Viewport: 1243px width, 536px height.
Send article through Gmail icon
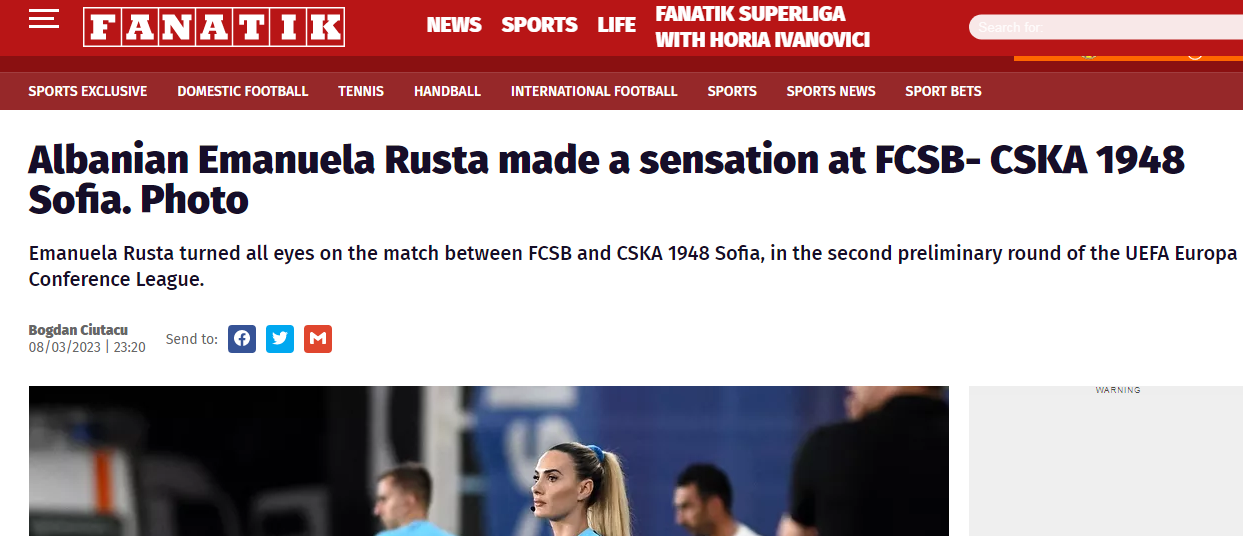[x=318, y=339]
